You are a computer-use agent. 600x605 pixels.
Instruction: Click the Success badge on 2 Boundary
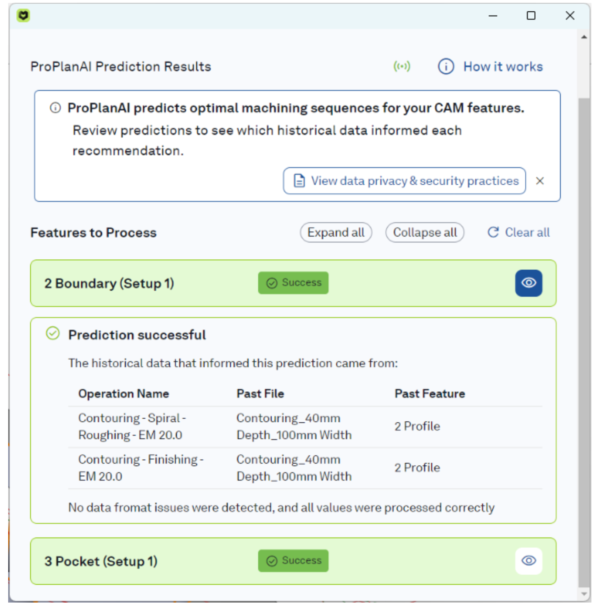pos(293,283)
